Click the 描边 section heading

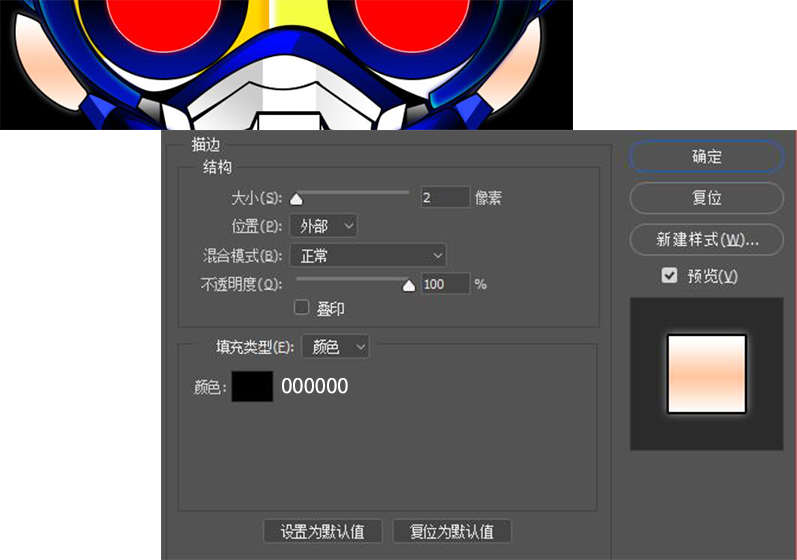click(206, 145)
